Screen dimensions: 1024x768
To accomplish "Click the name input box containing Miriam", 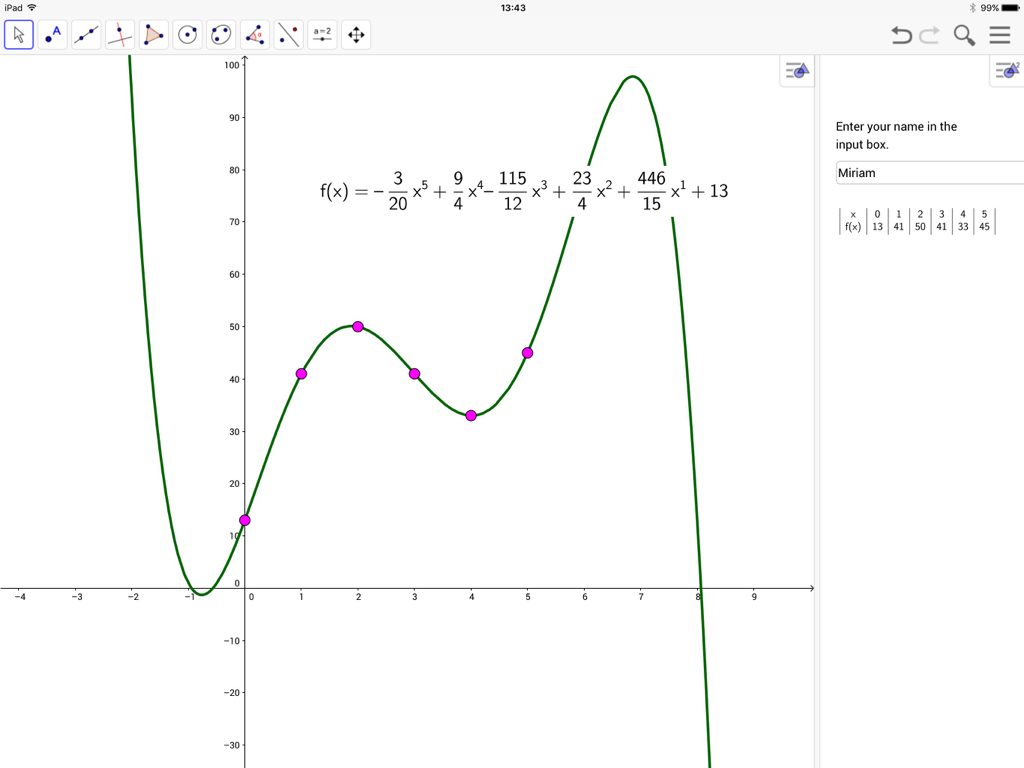I will pyautogui.click(x=928, y=173).
